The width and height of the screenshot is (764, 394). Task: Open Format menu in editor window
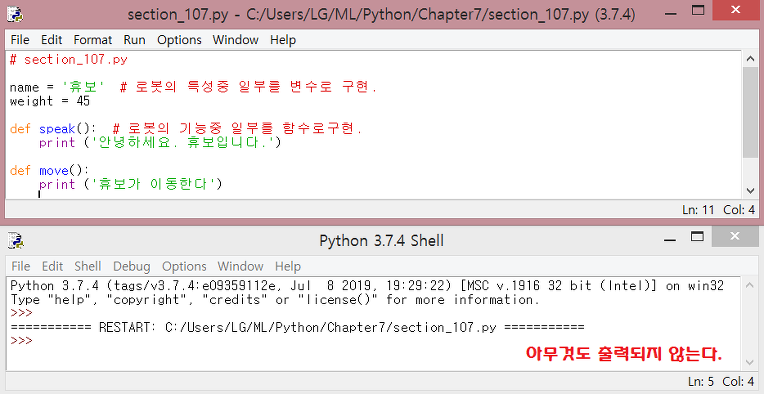click(93, 40)
